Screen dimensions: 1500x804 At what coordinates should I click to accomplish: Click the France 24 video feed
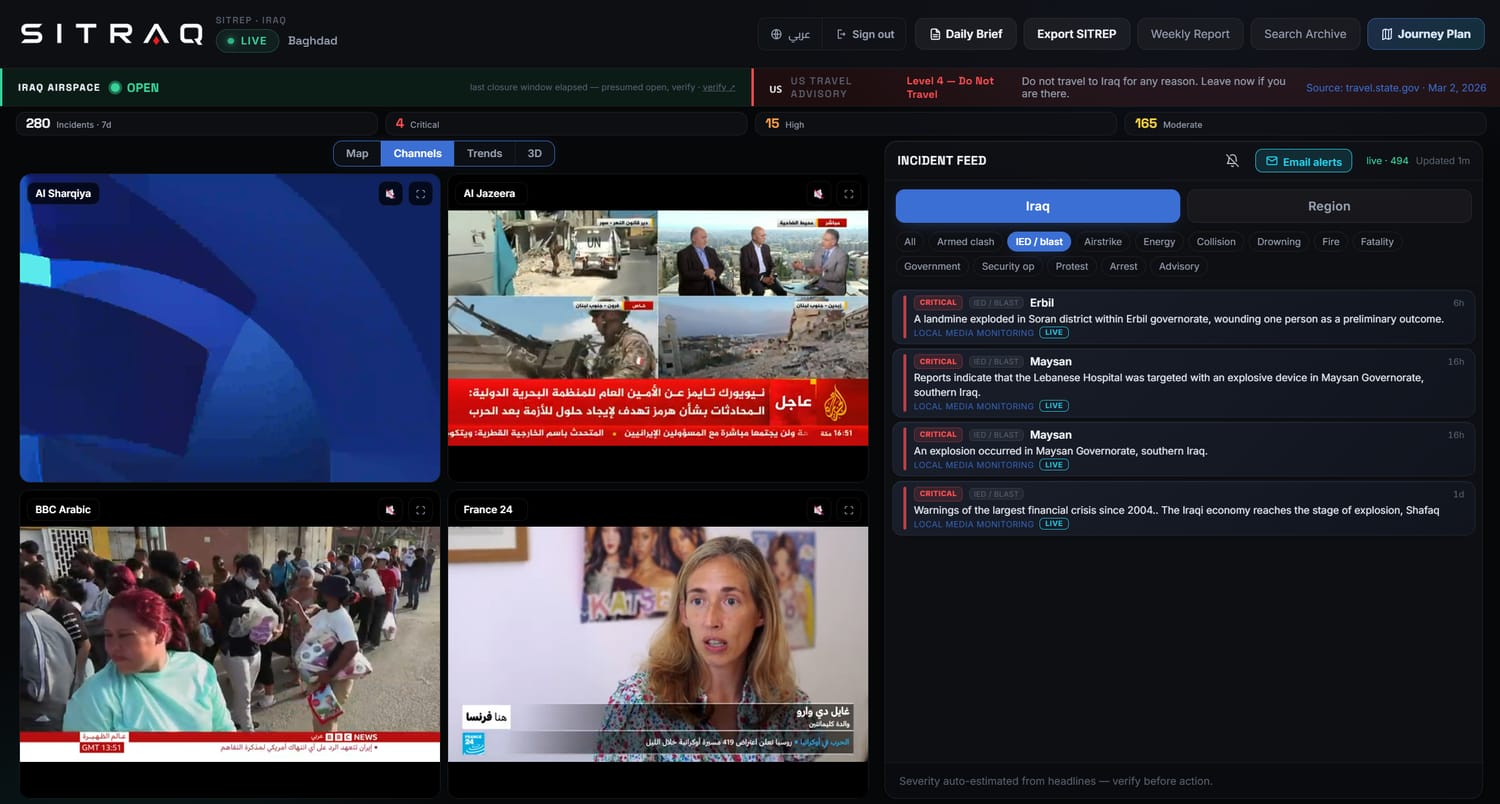pyautogui.click(x=658, y=644)
